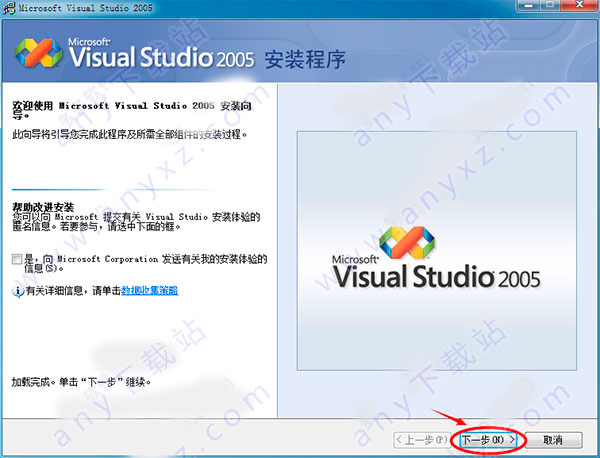Click the Next step (下一步) button
Image resolution: width=600 pixels, height=458 pixels.
point(488,440)
